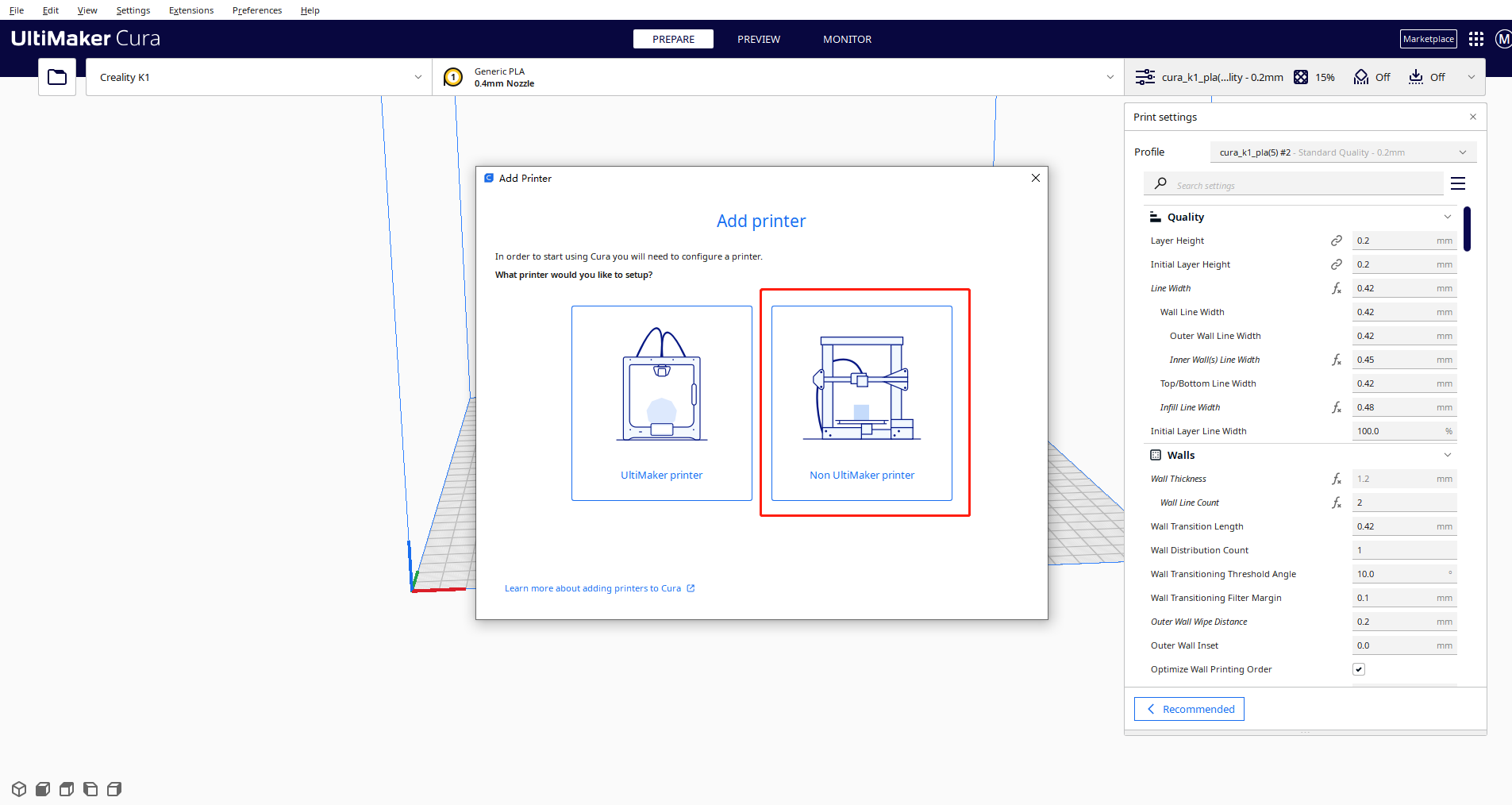Screen dimensions: 1512x805
Task: Select the top view cube icon
Action: [x=67, y=789]
